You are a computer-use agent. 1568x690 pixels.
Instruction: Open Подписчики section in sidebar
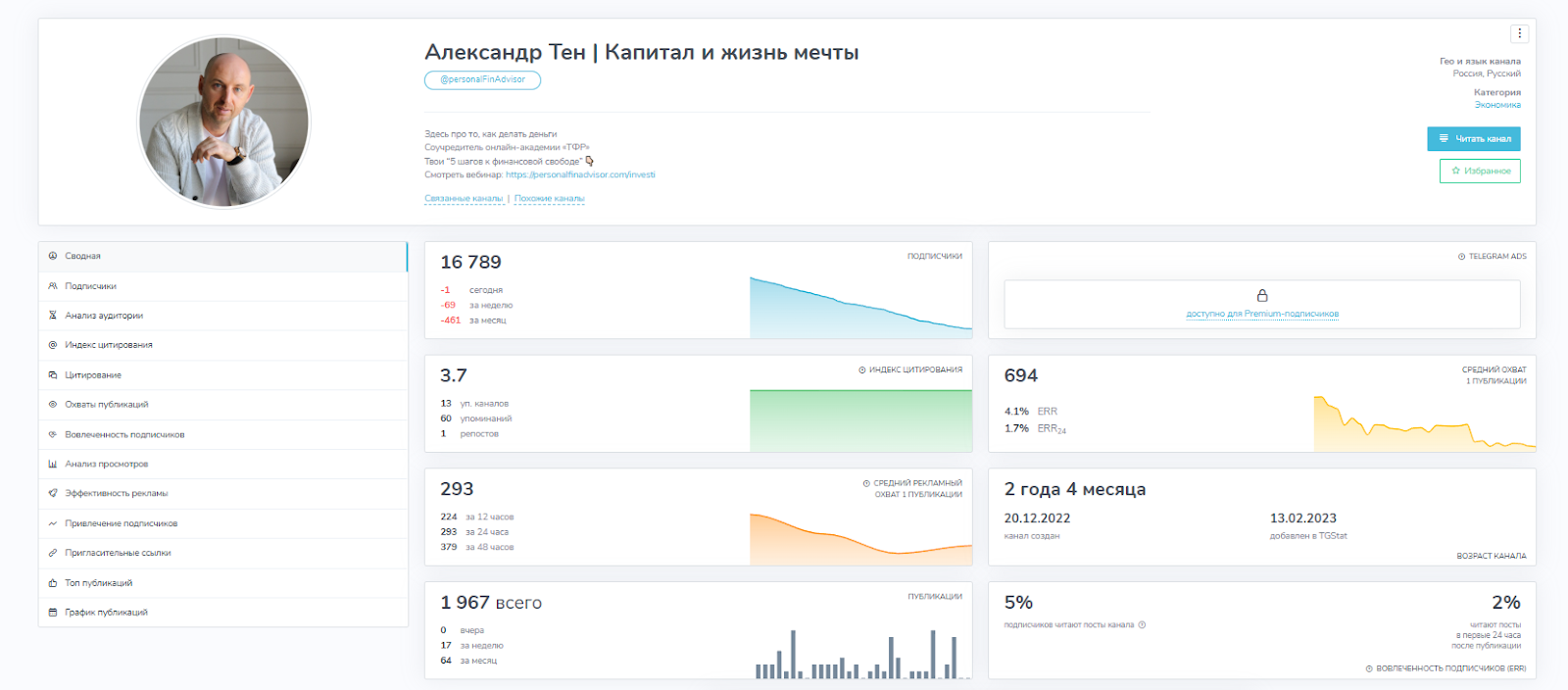(x=222, y=286)
